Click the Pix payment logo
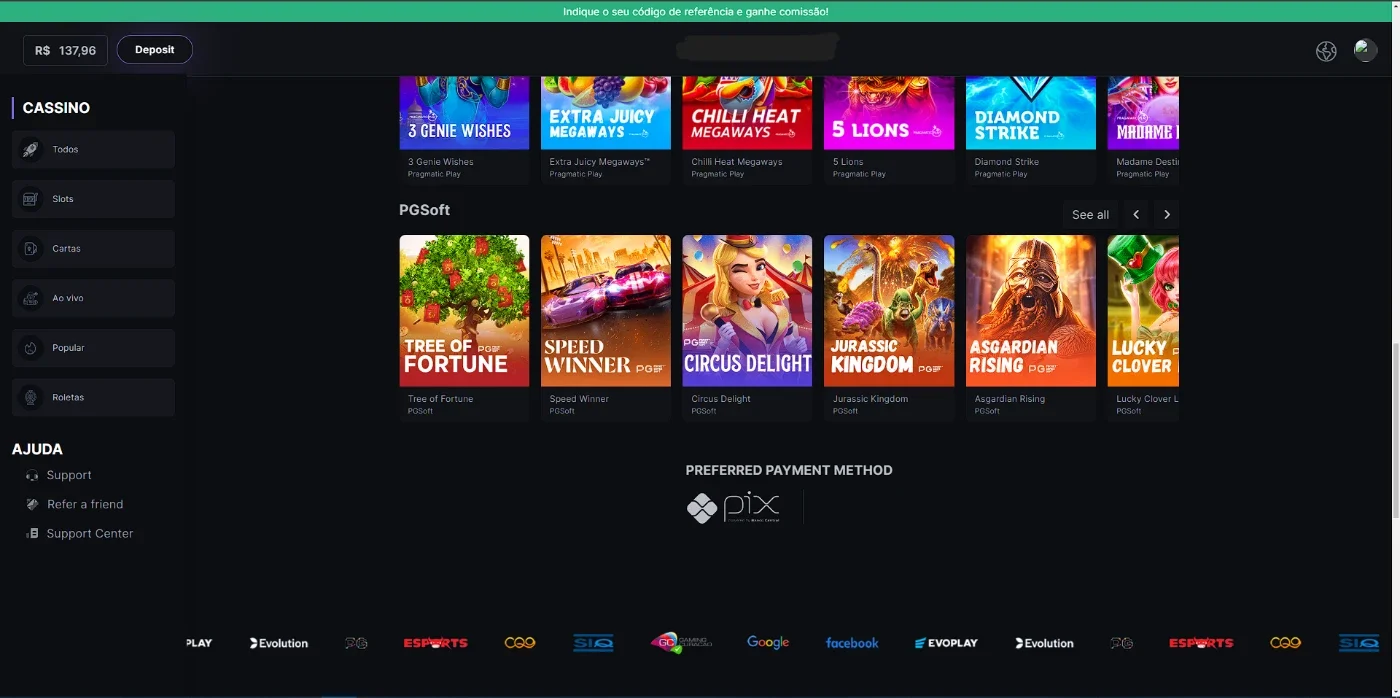The height and width of the screenshot is (698, 1400). [x=733, y=507]
